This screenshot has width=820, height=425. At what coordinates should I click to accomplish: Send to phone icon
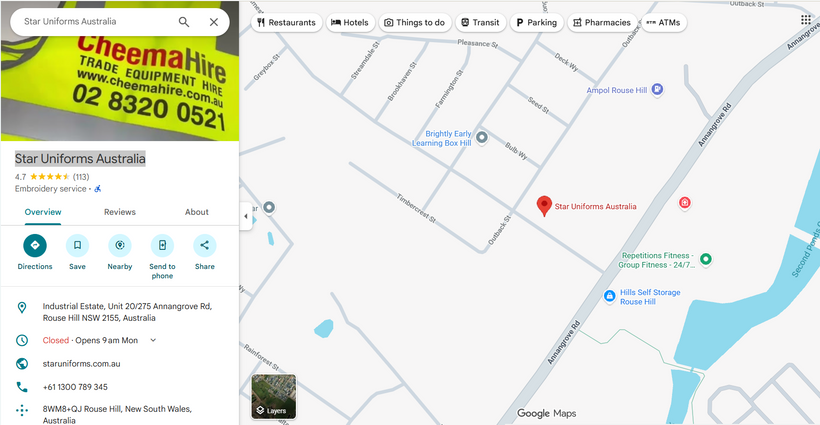162,246
